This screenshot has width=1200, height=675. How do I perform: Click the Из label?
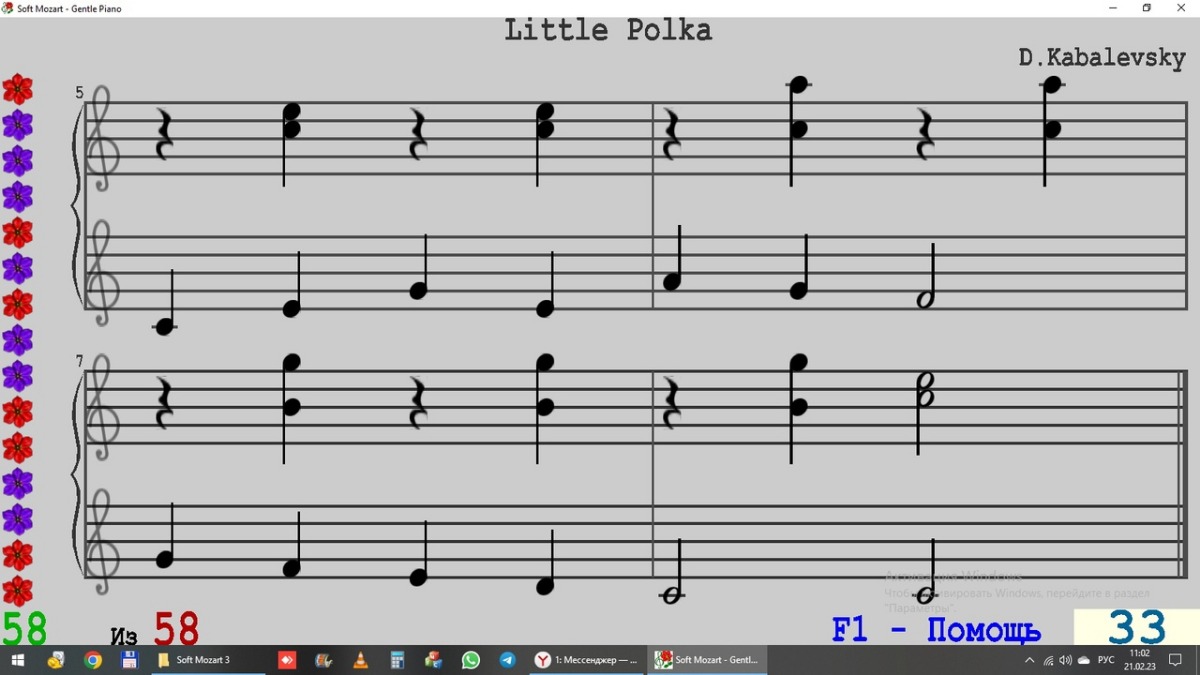click(x=124, y=636)
